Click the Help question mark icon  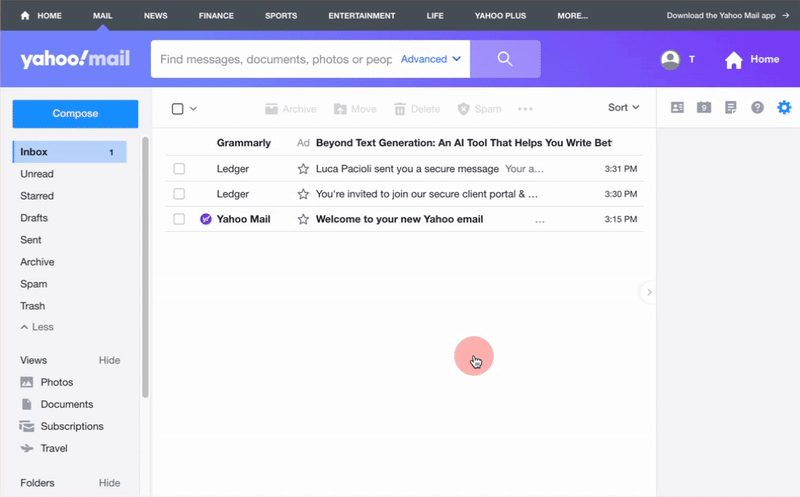757,108
